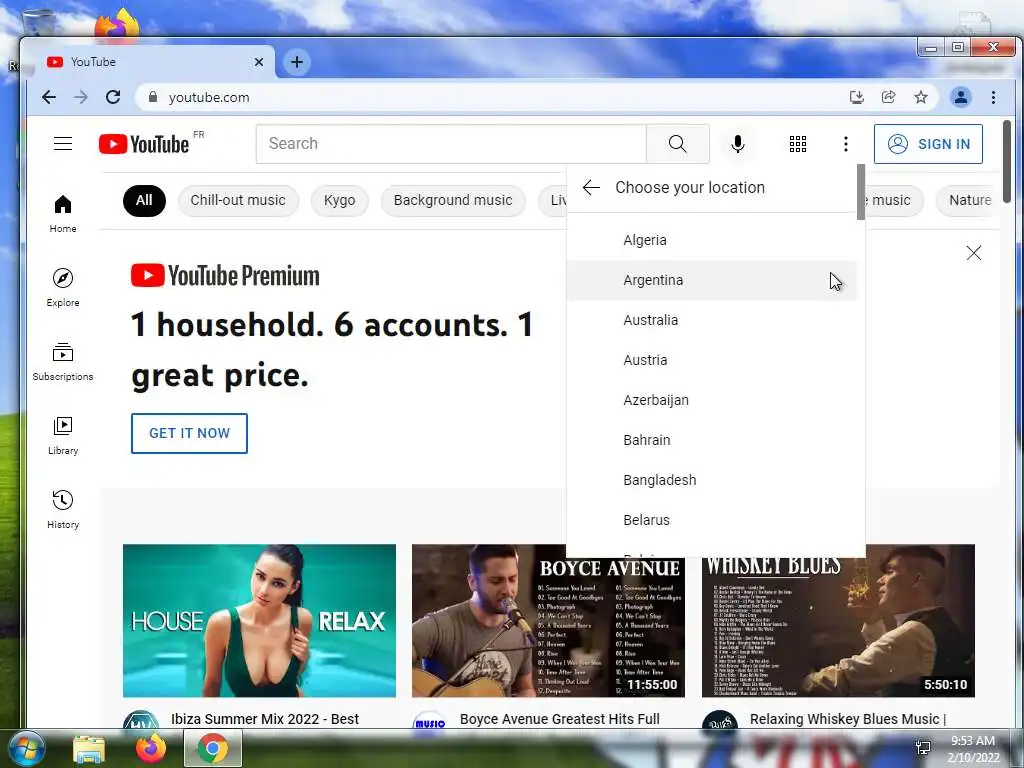Select the Kygo chip
1024x768 pixels.
[340, 200]
